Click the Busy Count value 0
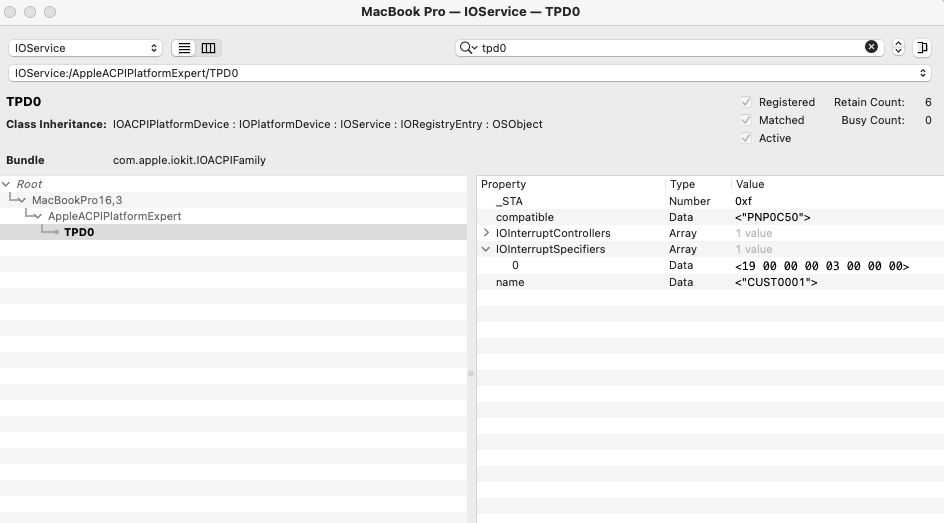Viewport: 944px width, 523px height. click(928, 120)
